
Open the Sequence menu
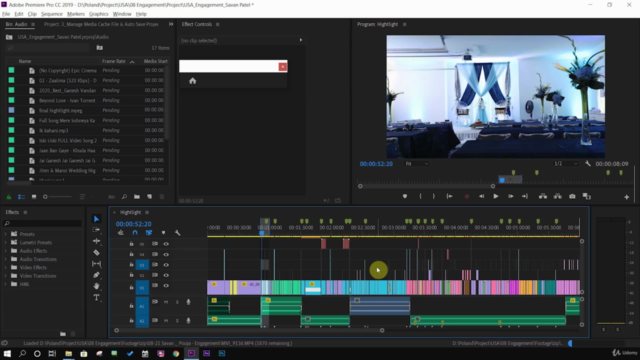(51, 14)
